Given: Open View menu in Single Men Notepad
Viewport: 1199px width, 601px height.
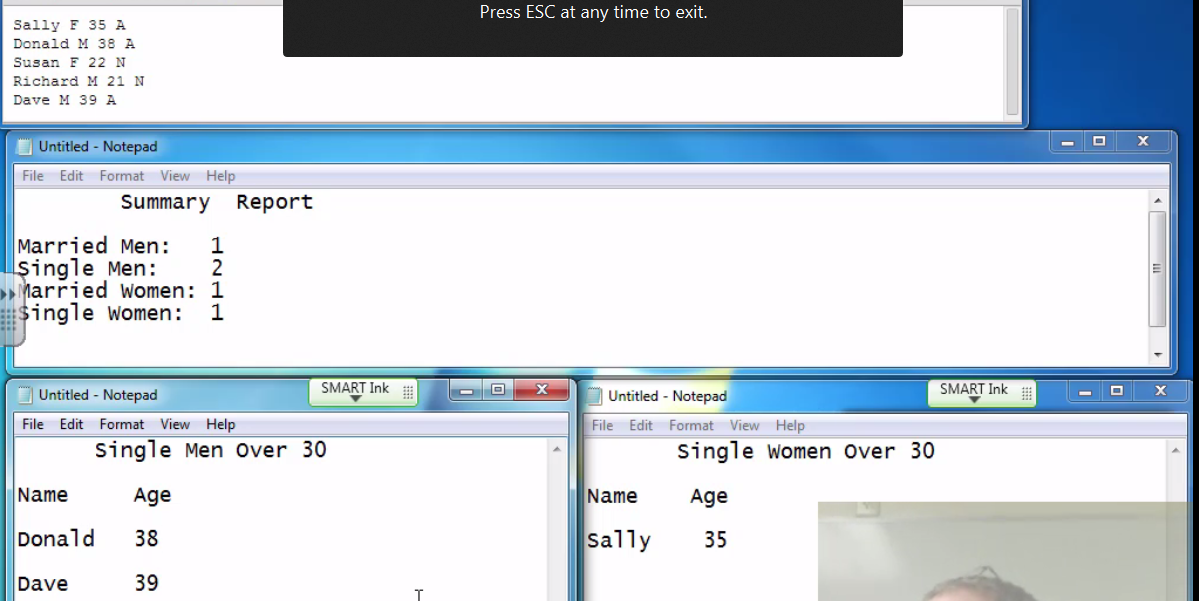Looking at the screenshot, I should [175, 424].
